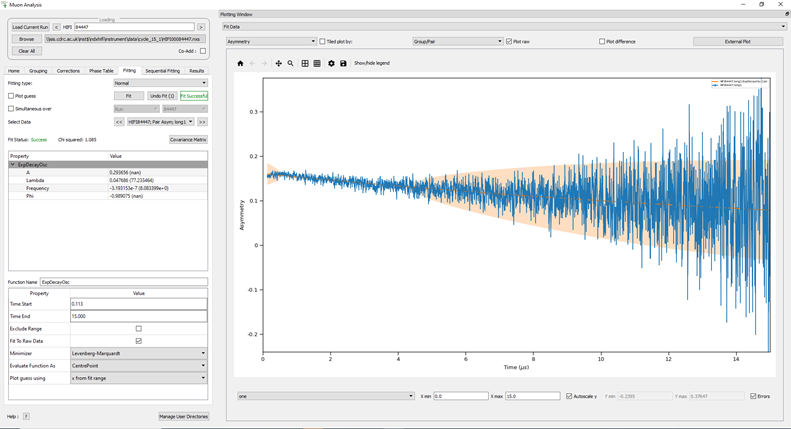Select the Pan (move arrows) tool

tap(278, 63)
